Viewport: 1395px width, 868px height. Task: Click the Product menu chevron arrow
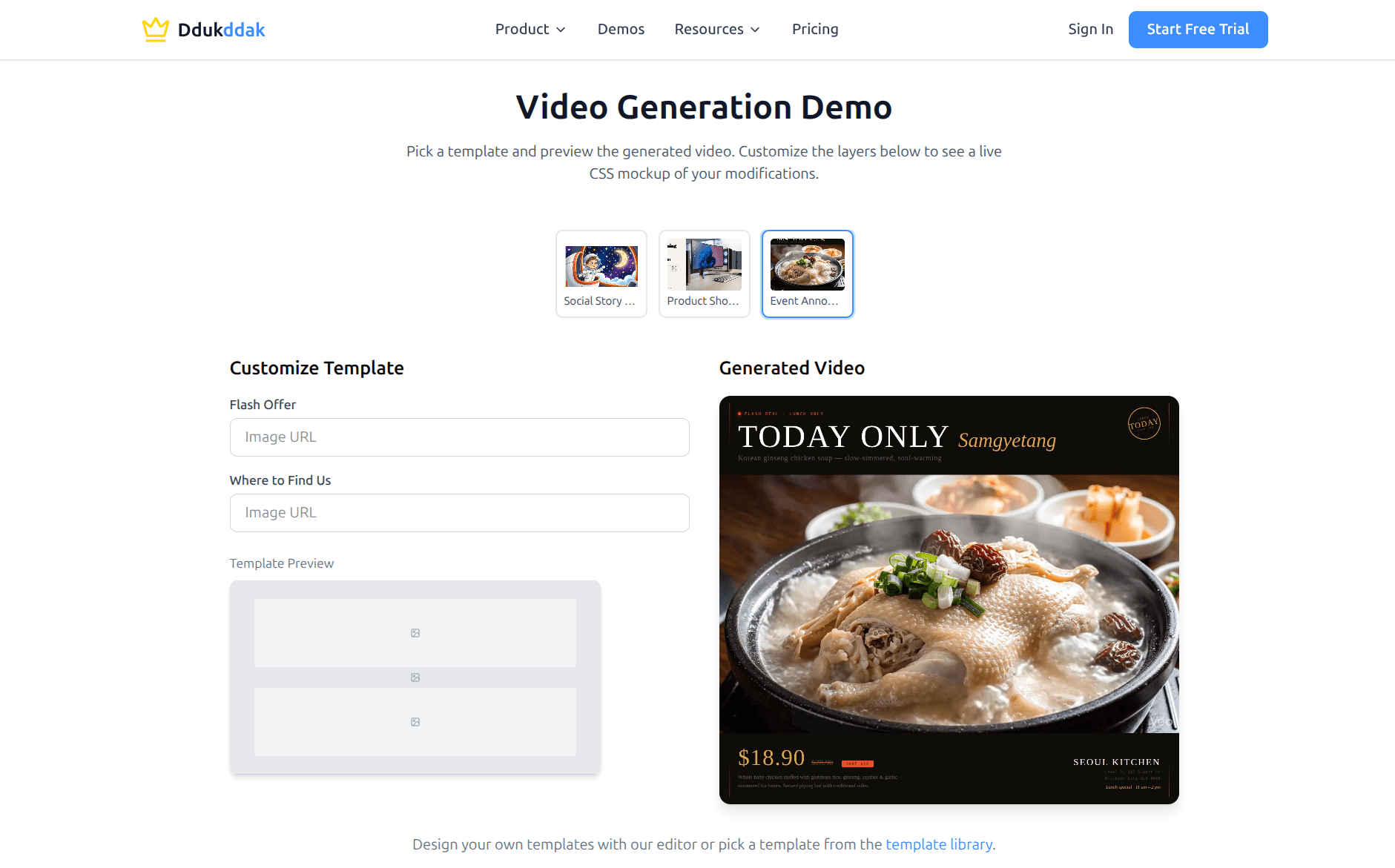coord(560,30)
